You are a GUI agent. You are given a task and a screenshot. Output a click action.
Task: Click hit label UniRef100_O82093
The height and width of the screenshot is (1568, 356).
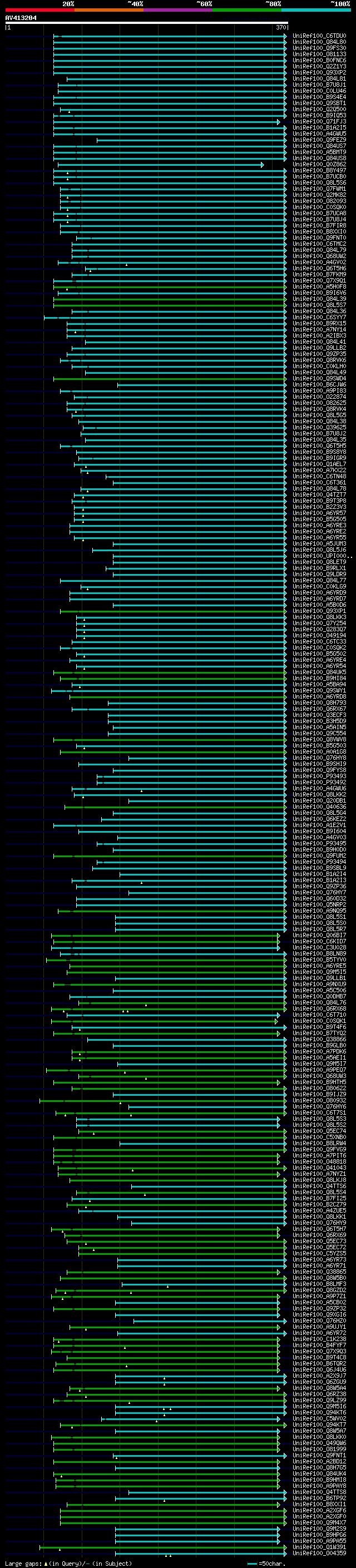(x=319, y=201)
